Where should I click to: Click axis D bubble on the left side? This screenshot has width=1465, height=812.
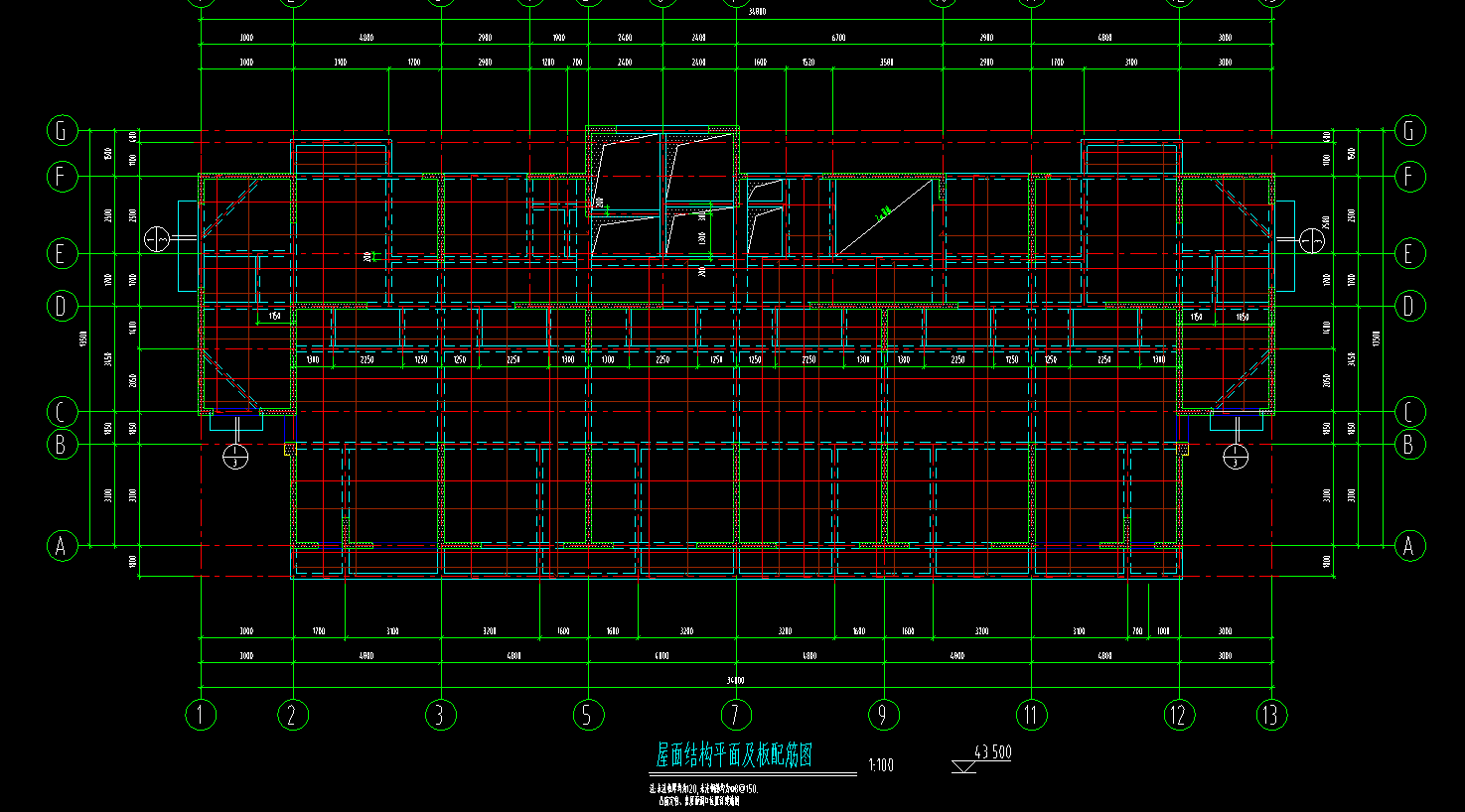(62, 306)
